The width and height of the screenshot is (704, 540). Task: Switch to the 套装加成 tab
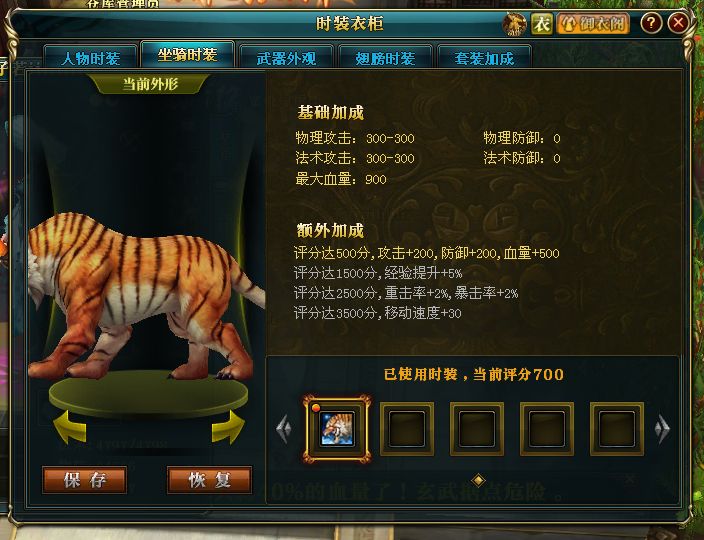click(x=484, y=57)
